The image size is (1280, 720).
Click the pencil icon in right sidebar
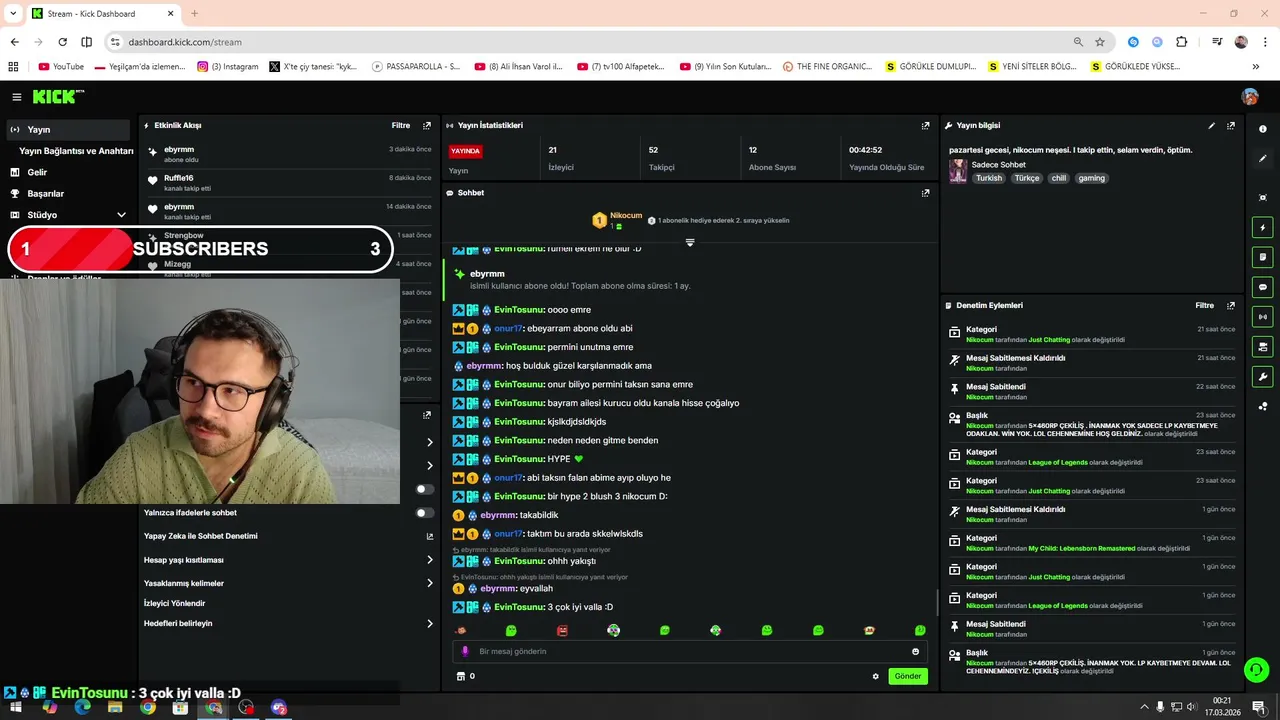[x=1263, y=159]
